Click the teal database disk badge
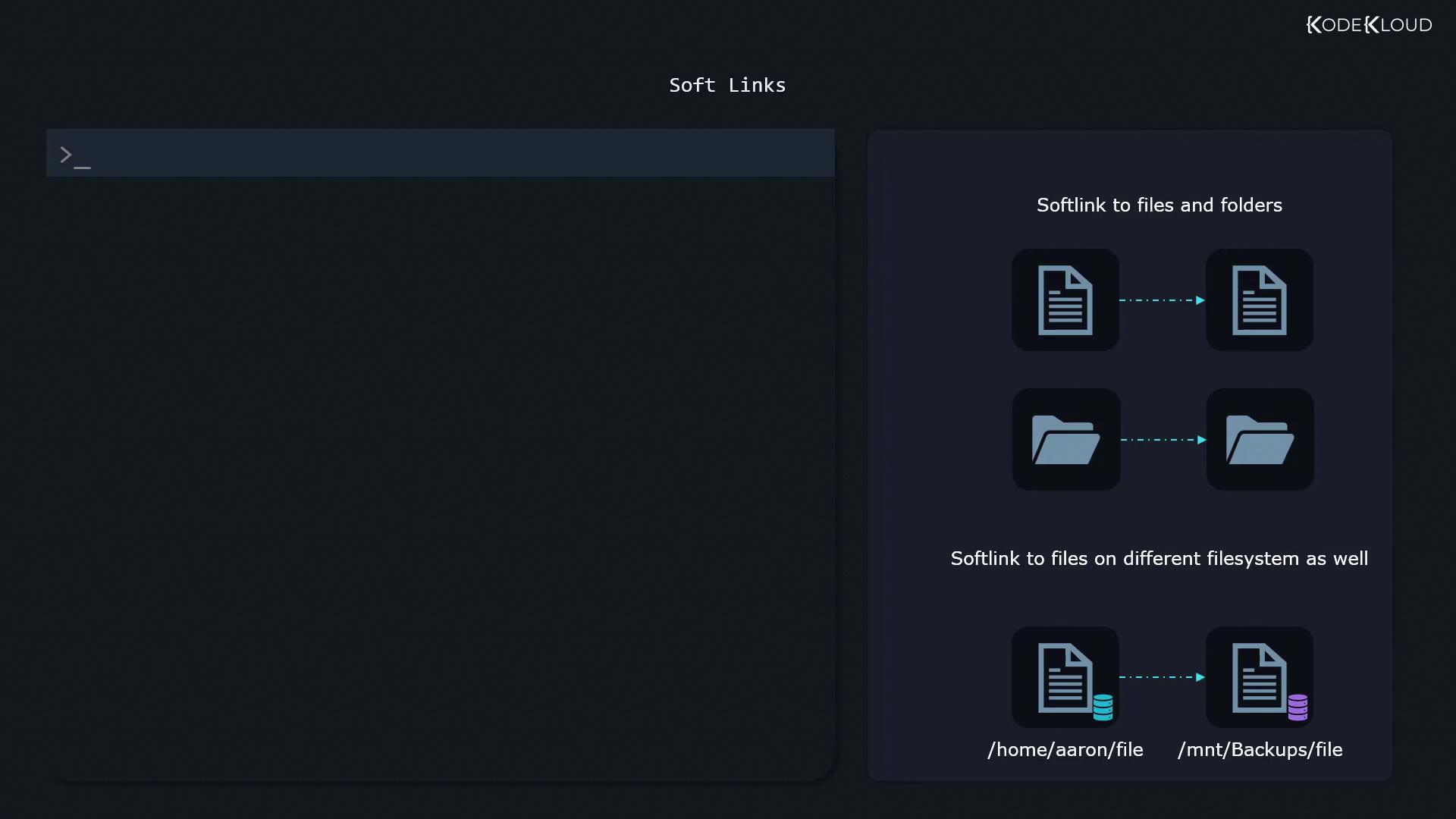Screen dimensions: 1456x819 click(1103, 707)
